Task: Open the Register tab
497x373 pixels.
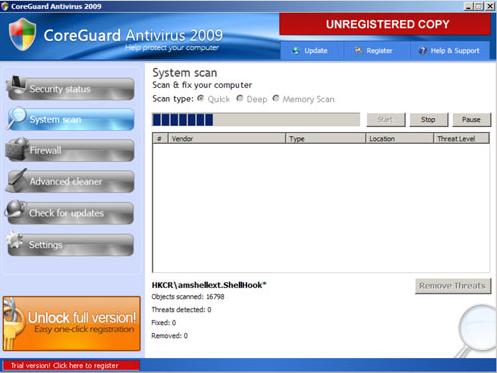Action: (377, 51)
